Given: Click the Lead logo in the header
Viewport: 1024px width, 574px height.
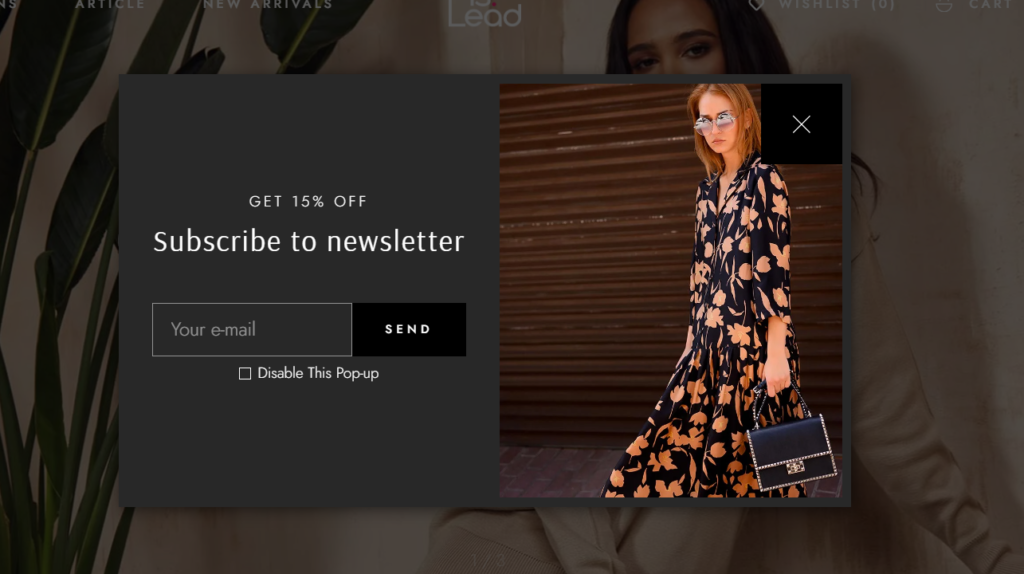Looking at the screenshot, I should tap(485, 13).
